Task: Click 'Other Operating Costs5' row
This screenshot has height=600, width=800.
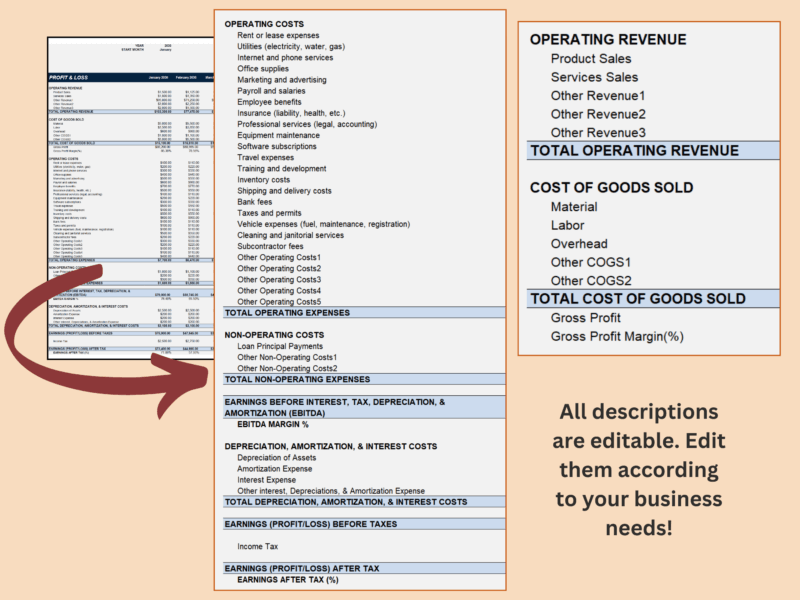Action: 279,302
